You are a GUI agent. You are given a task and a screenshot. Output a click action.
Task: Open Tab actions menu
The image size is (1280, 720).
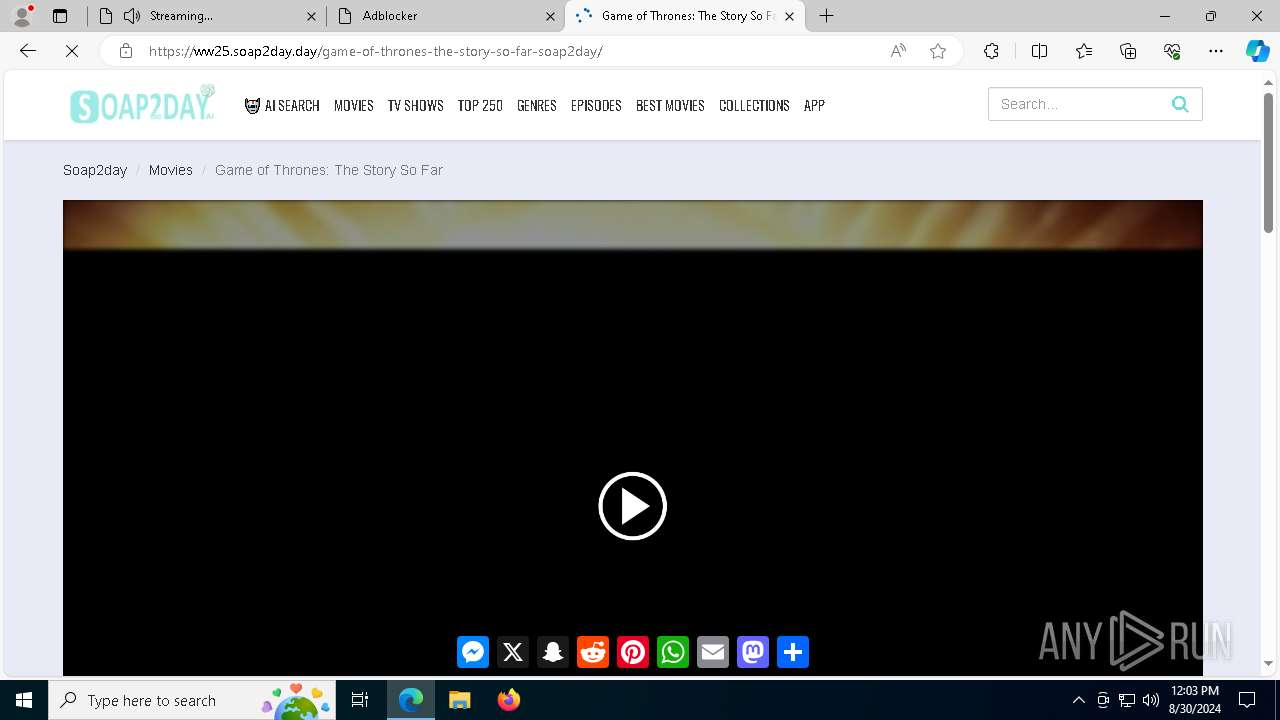tap(60, 16)
